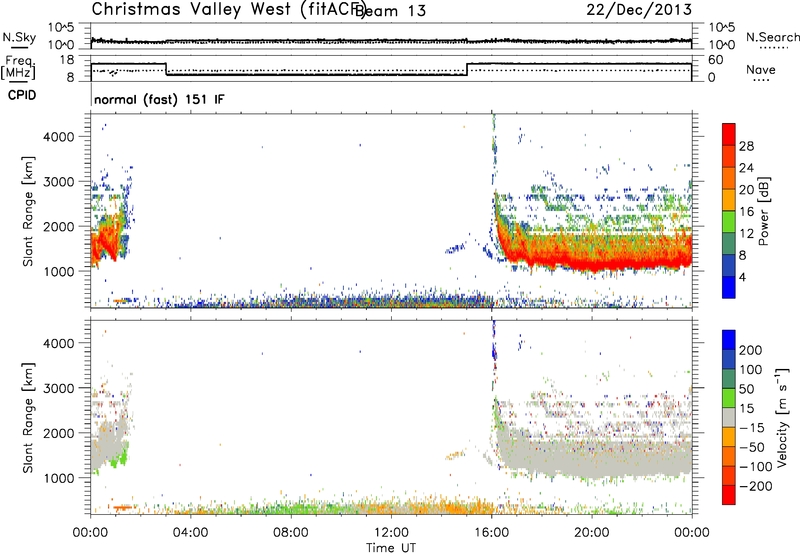This screenshot has width=800, height=554.
Task: Click the '20:00' time tick label
Action: [592, 533]
